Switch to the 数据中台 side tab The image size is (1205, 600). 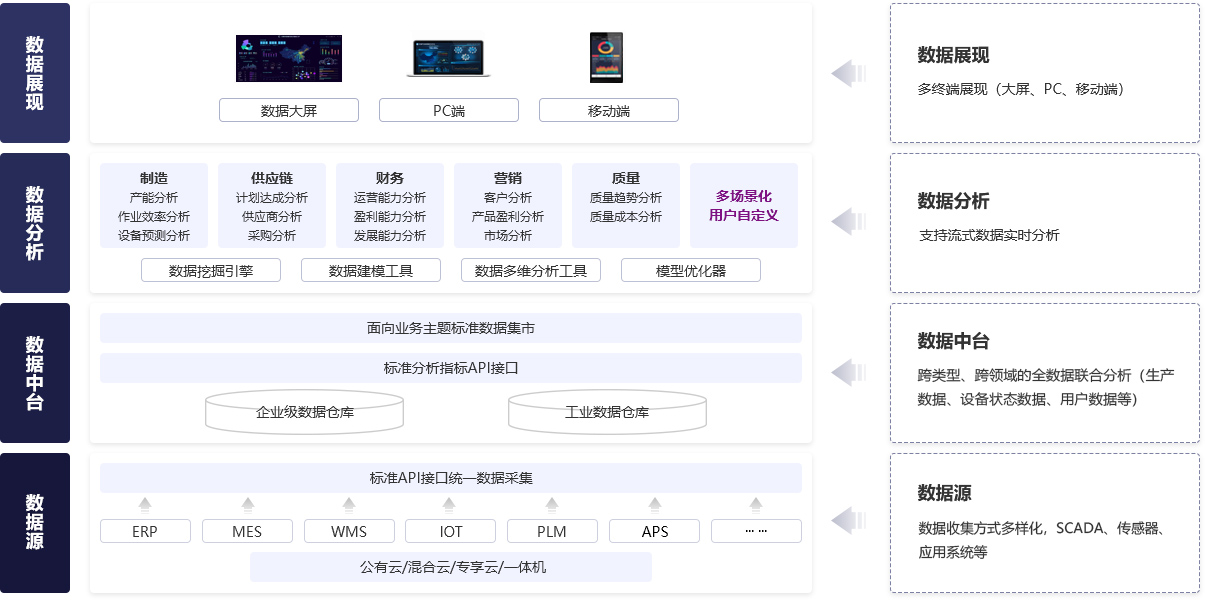coord(35,373)
